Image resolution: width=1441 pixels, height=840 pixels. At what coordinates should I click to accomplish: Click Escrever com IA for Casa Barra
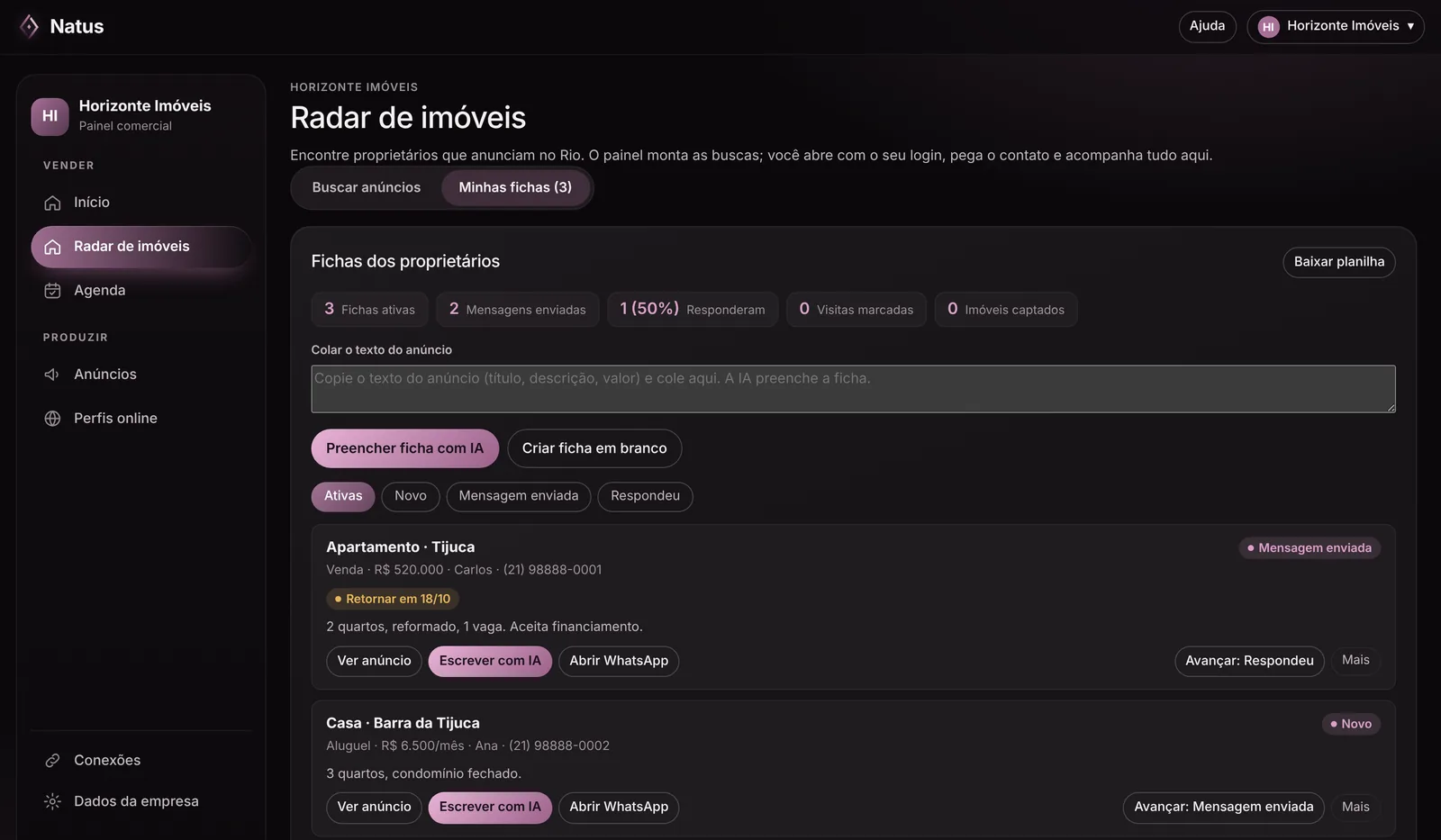(490, 808)
